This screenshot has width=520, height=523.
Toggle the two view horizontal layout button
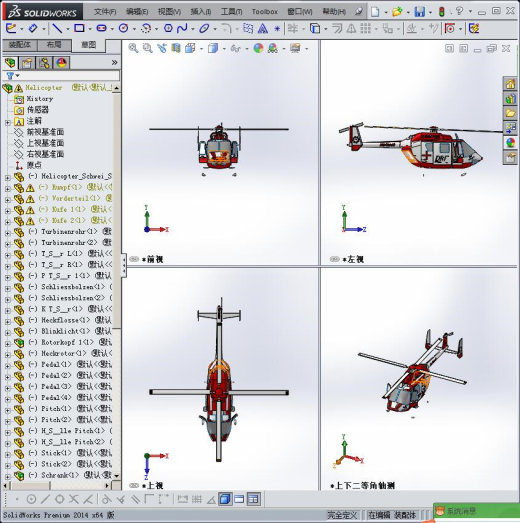[239, 499]
